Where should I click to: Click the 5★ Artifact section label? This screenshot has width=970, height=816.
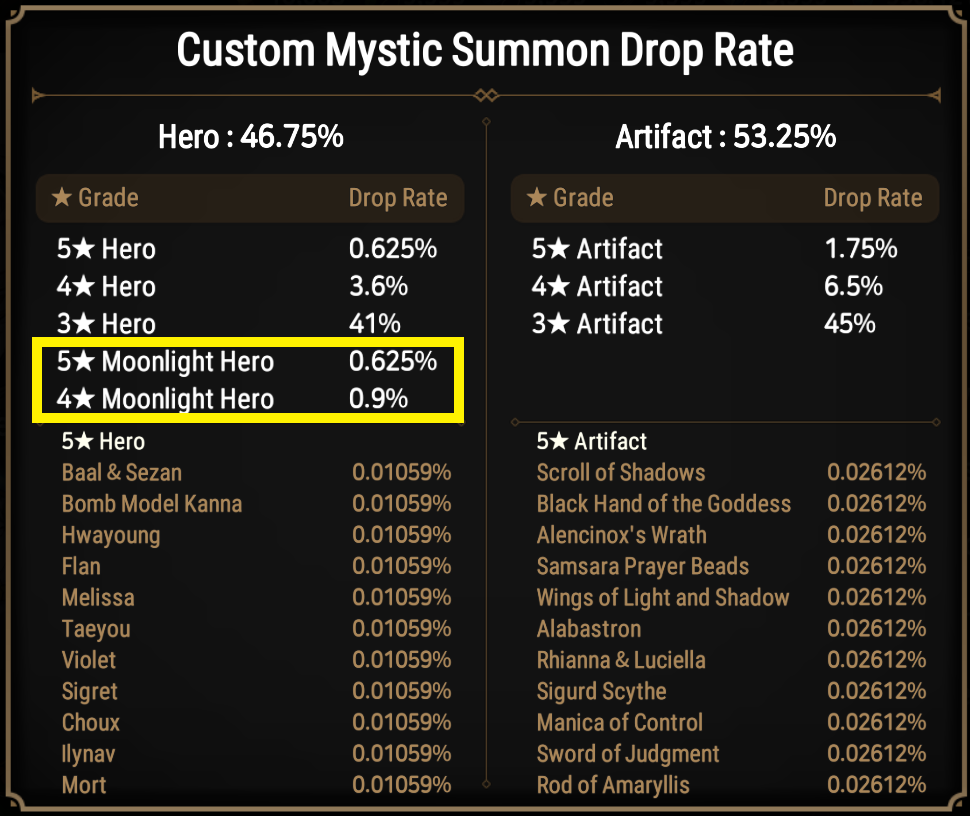click(591, 442)
